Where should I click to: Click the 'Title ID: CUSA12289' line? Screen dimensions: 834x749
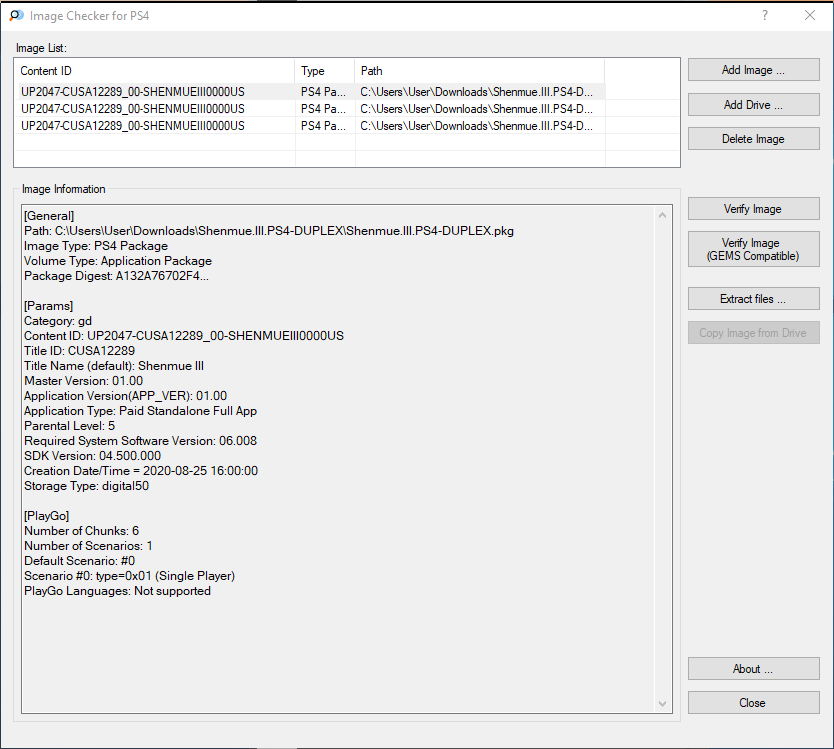pyautogui.click(x=79, y=351)
